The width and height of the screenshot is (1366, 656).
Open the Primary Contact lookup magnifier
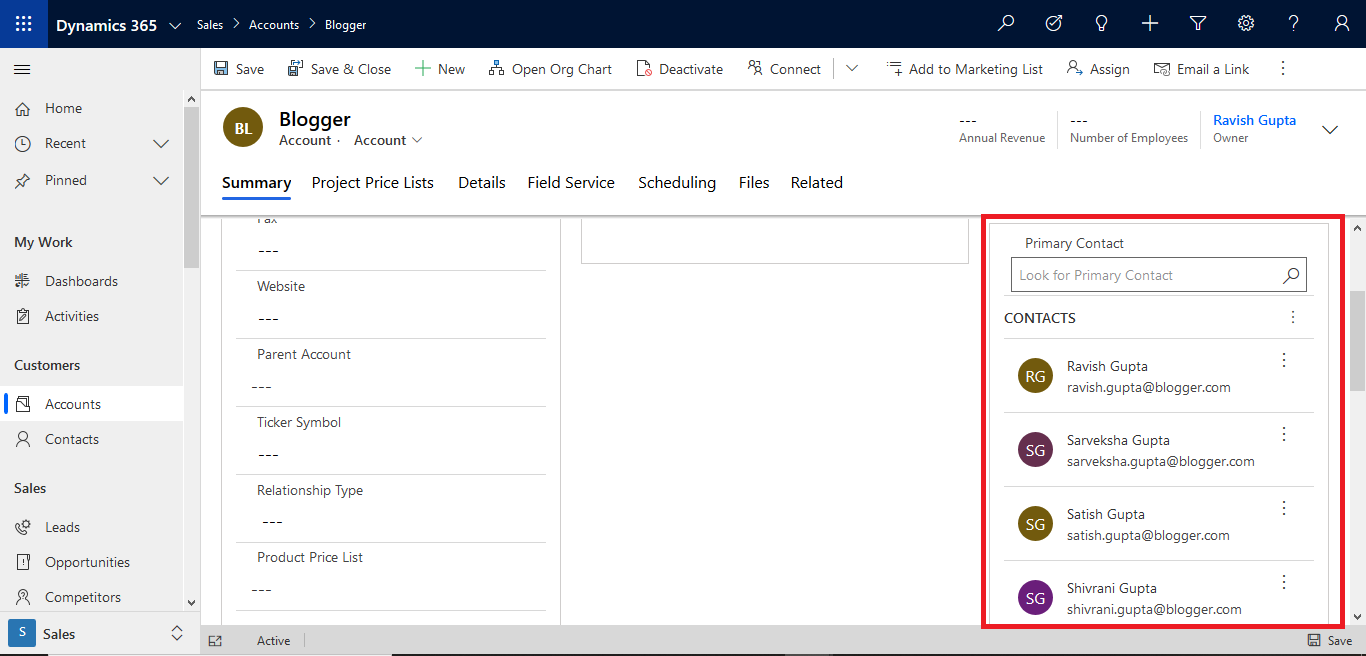point(1290,275)
